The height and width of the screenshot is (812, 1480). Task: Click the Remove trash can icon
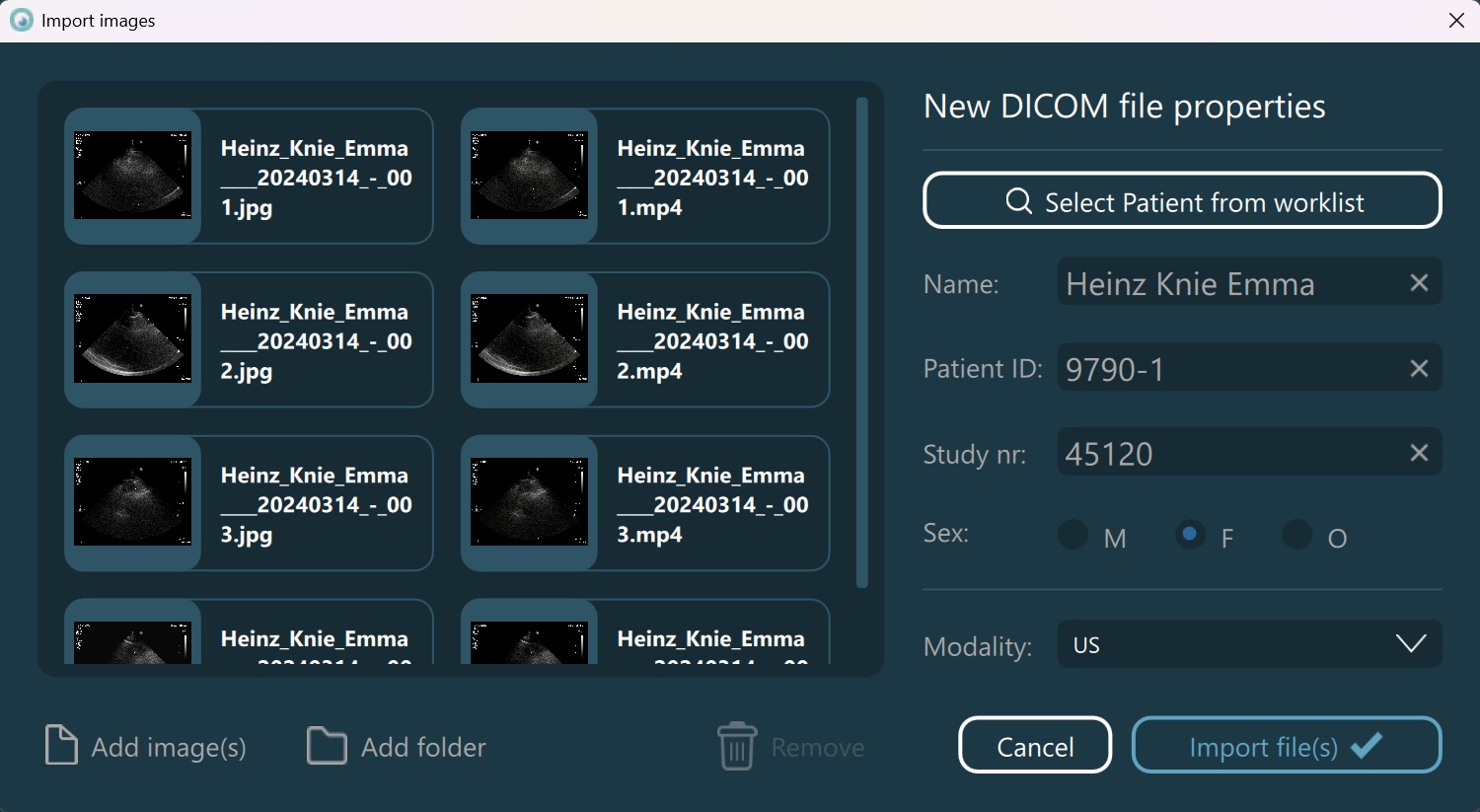click(x=736, y=746)
